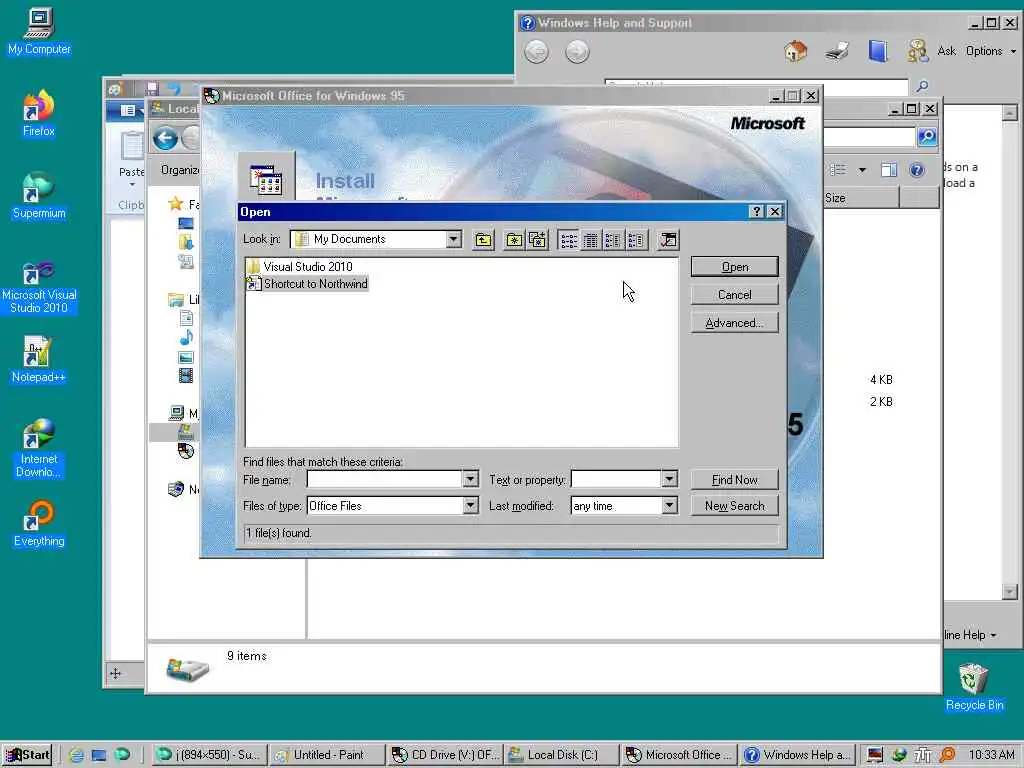Image resolution: width=1024 pixels, height=768 pixels.
Task: Click the Help window scrollbar down arrow
Action: coord(1010,592)
